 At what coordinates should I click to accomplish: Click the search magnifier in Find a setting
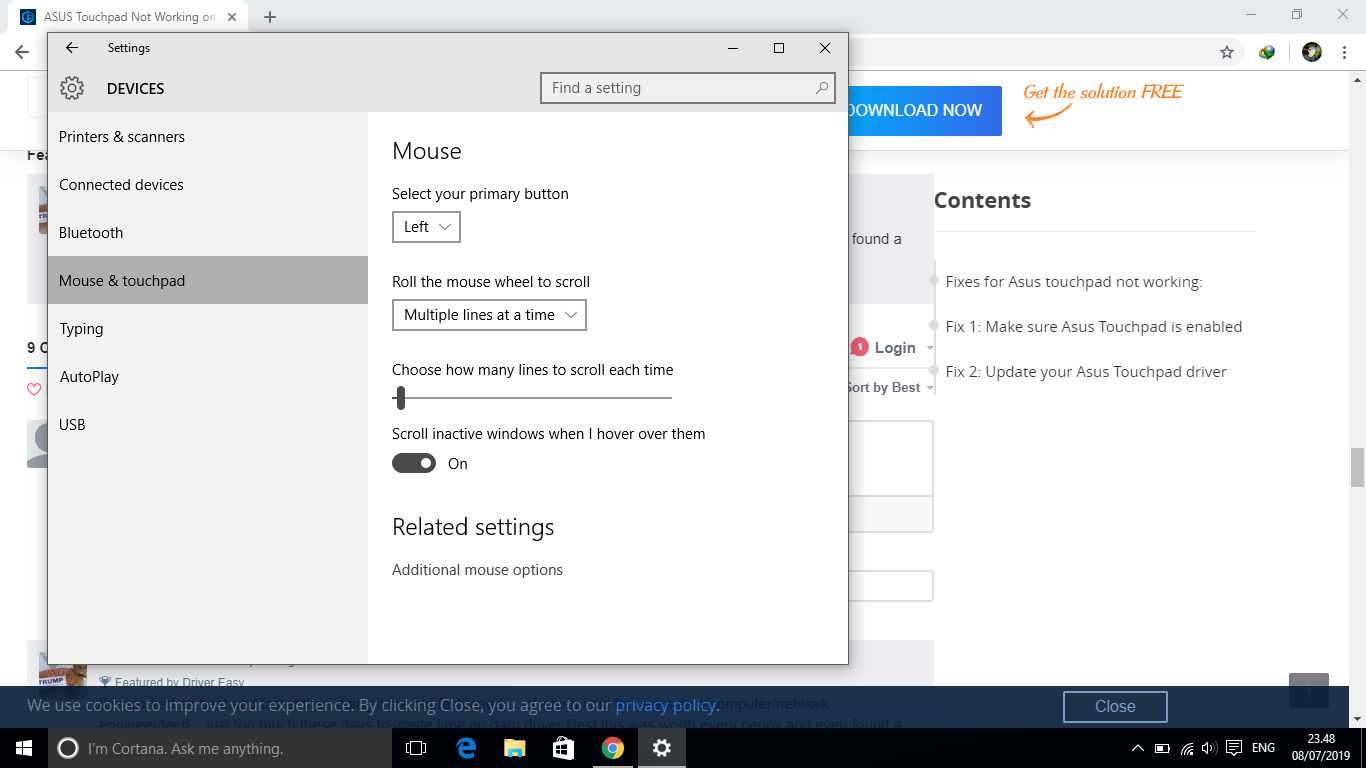pos(822,88)
